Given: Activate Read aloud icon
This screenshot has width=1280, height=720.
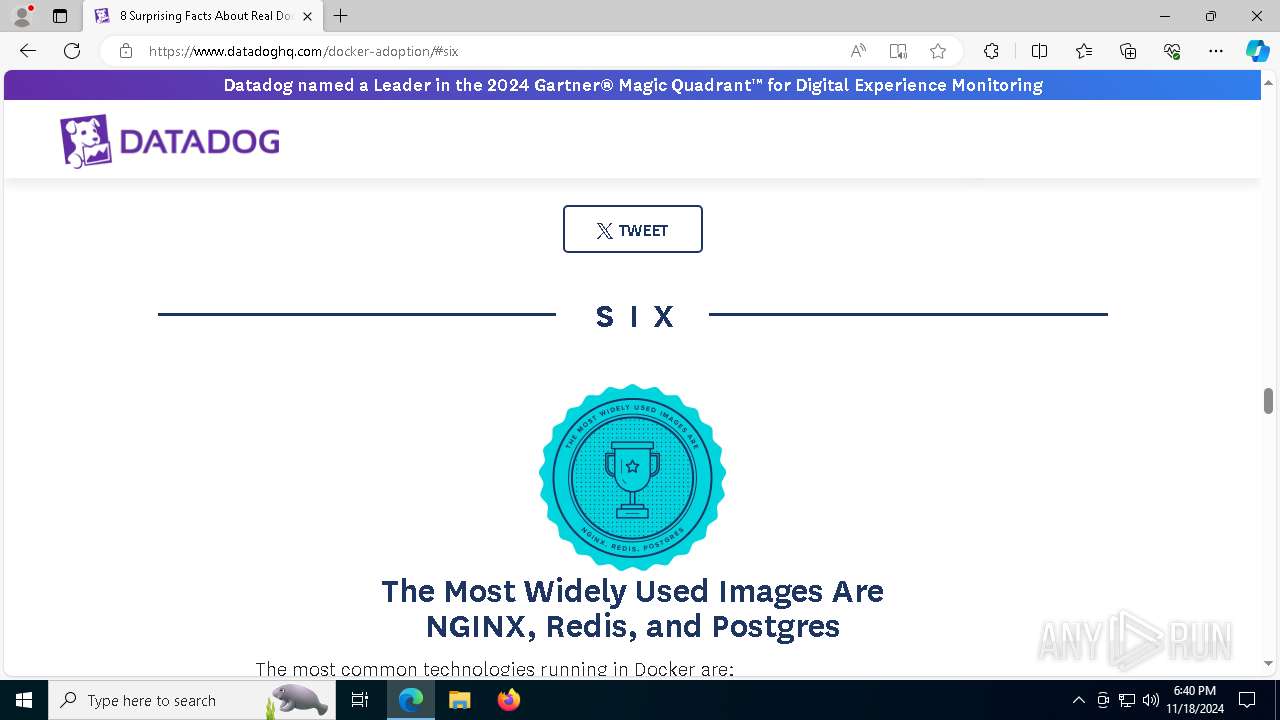Looking at the screenshot, I should point(858,51).
